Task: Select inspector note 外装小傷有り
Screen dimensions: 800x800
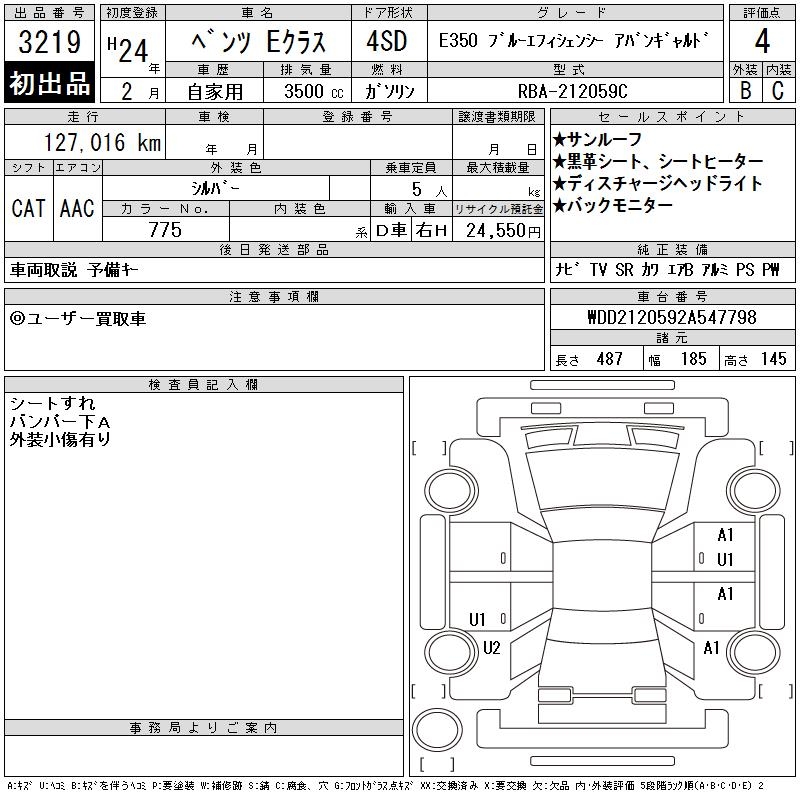Action: click(x=60, y=439)
